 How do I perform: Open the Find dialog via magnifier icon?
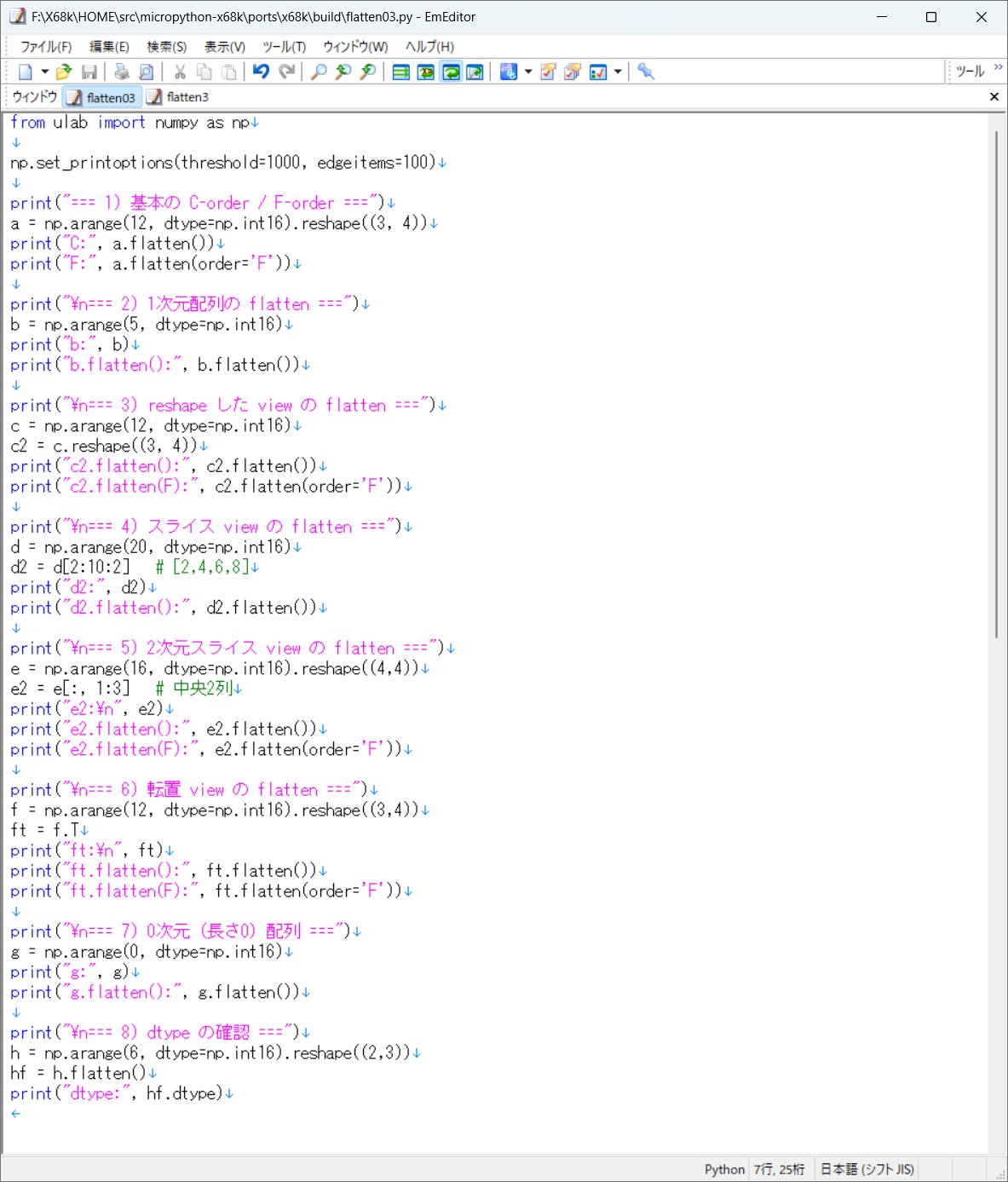[319, 72]
